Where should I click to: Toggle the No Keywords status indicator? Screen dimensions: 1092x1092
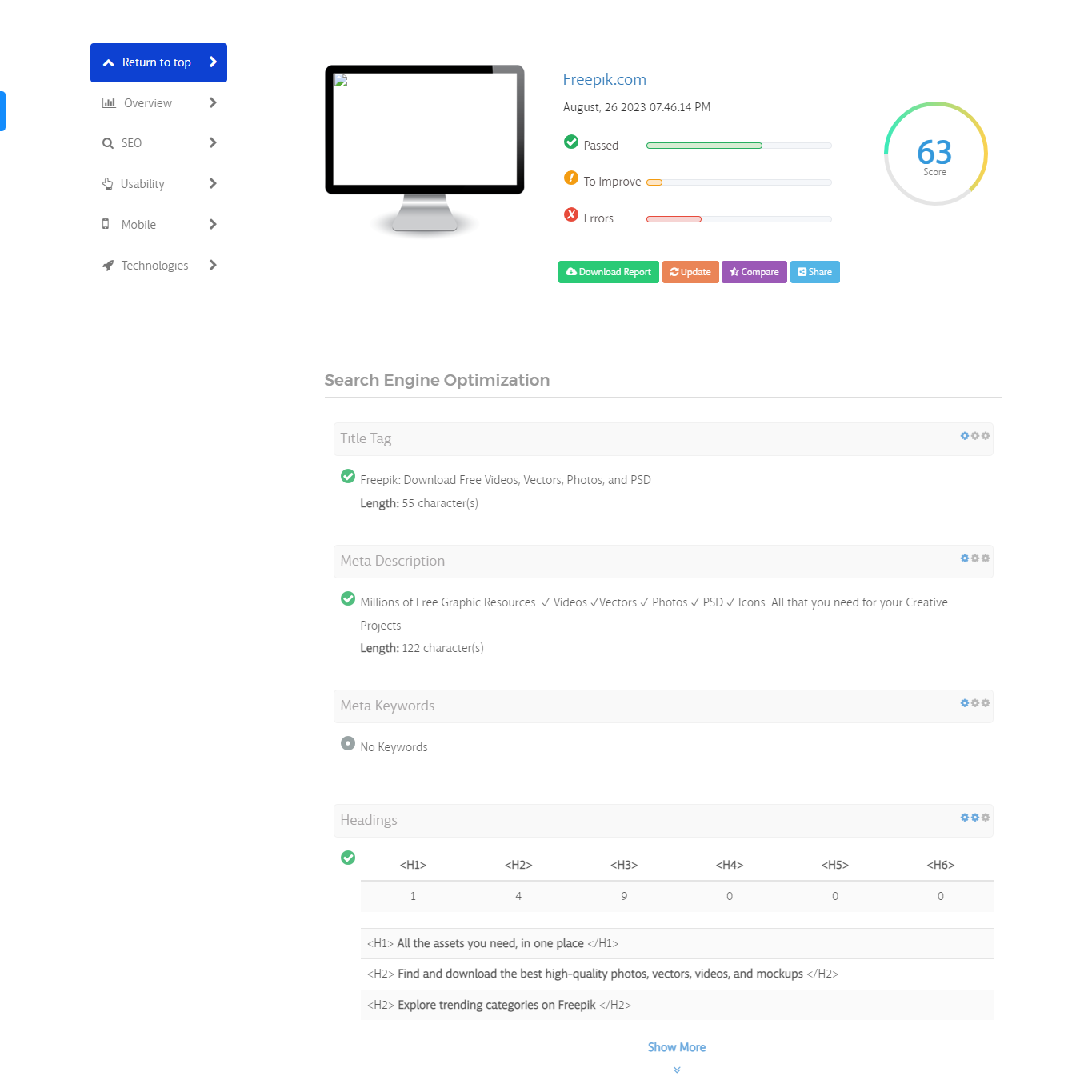tap(348, 743)
